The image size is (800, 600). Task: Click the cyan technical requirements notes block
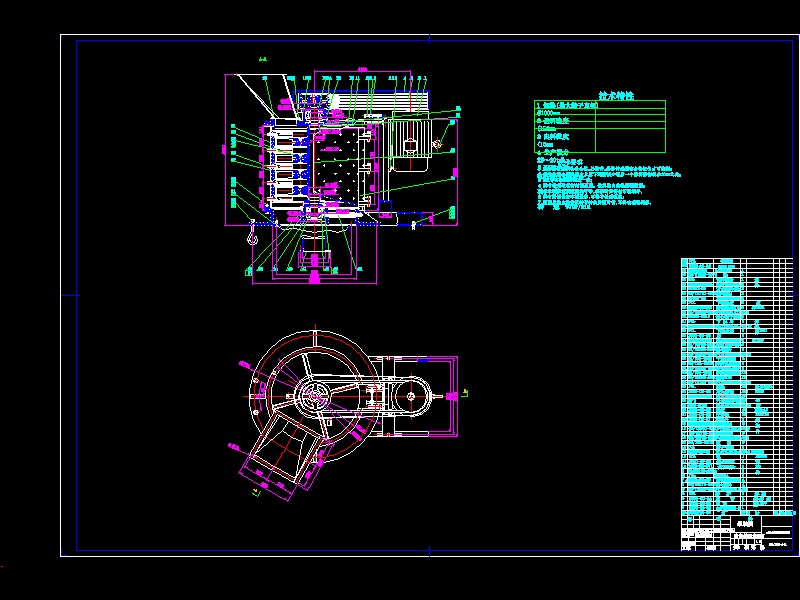(609, 182)
